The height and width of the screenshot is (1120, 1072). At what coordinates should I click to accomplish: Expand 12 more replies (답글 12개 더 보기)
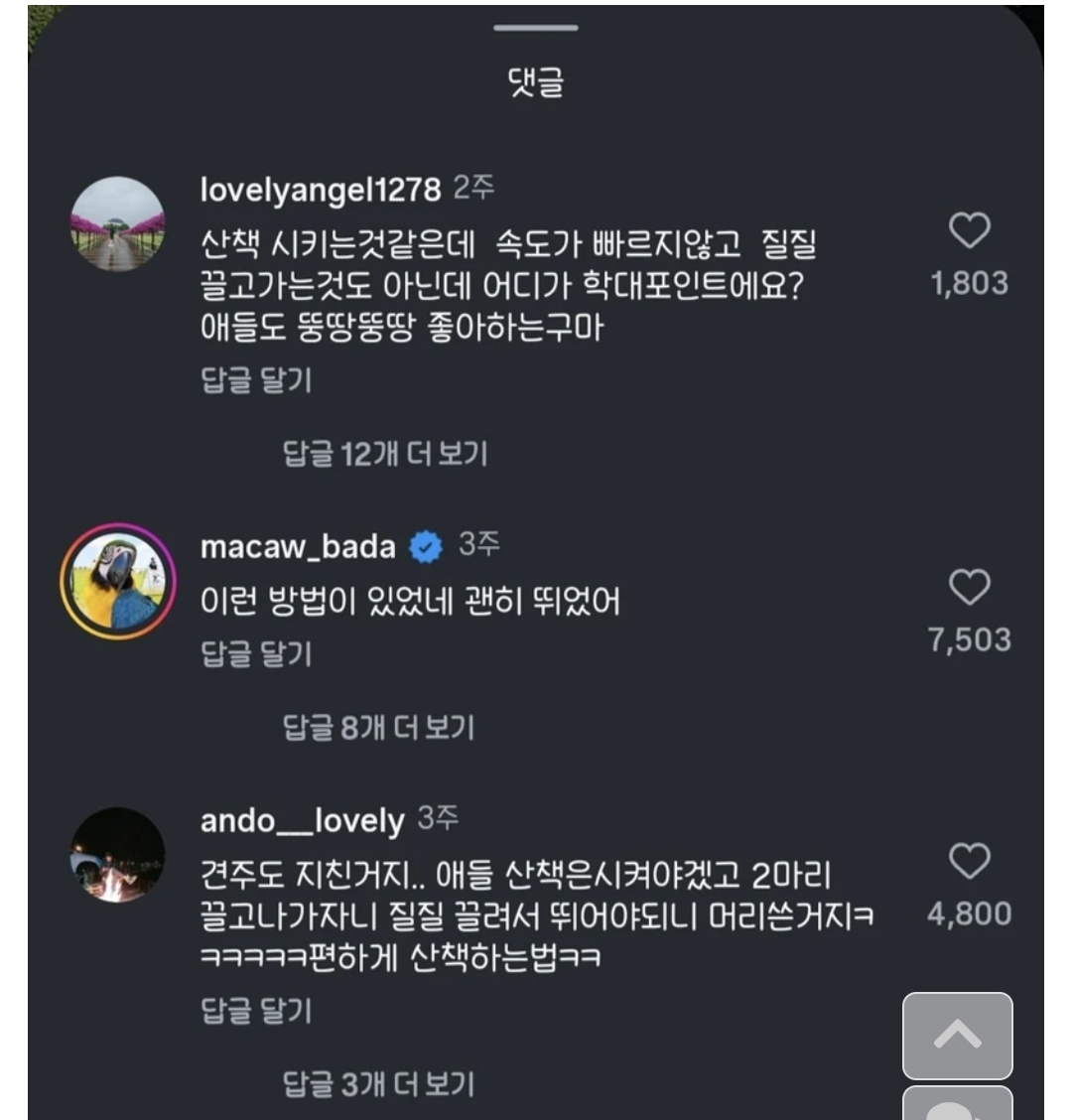click(385, 455)
